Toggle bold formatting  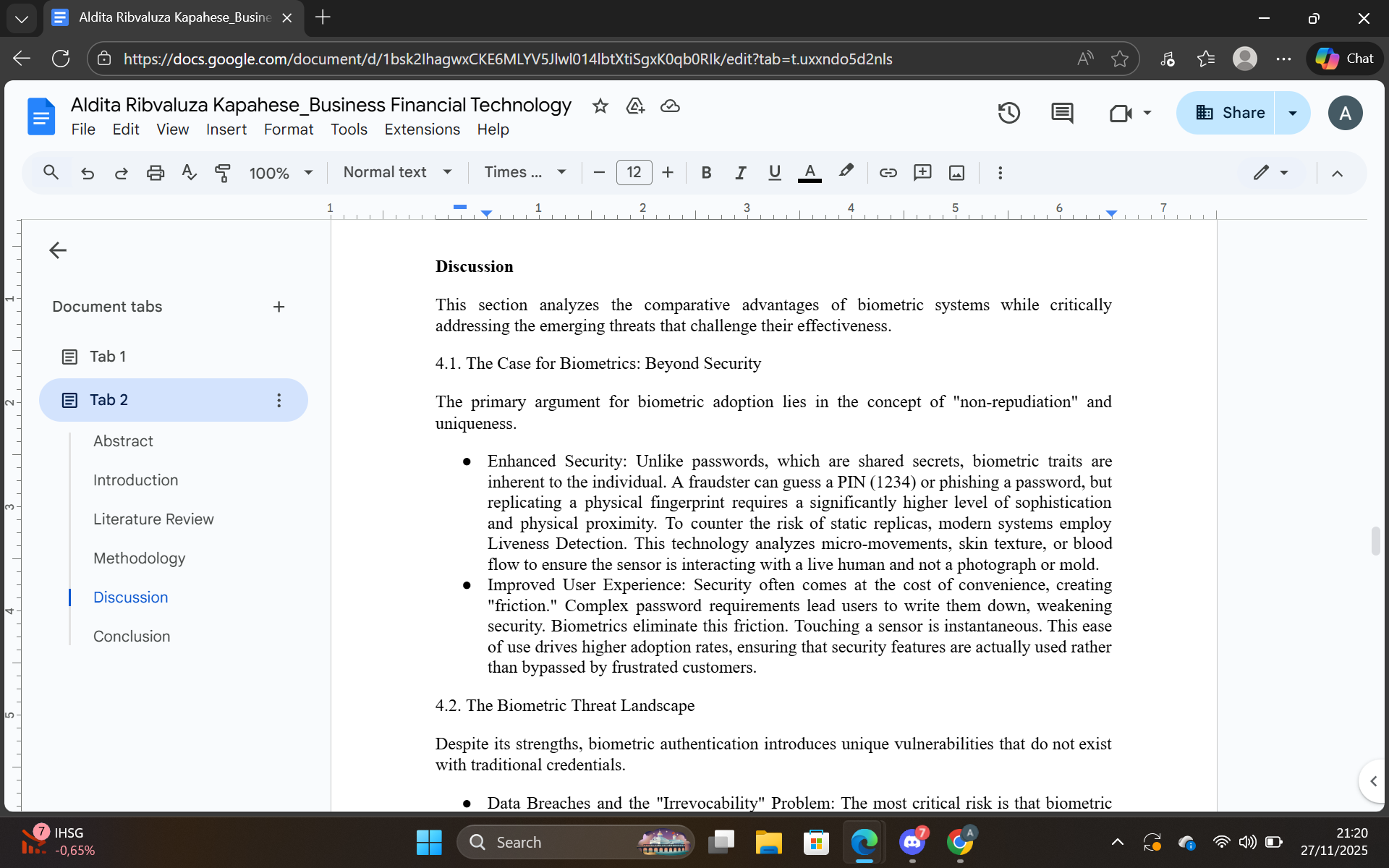pyautogui.click(x=706, y=173)
